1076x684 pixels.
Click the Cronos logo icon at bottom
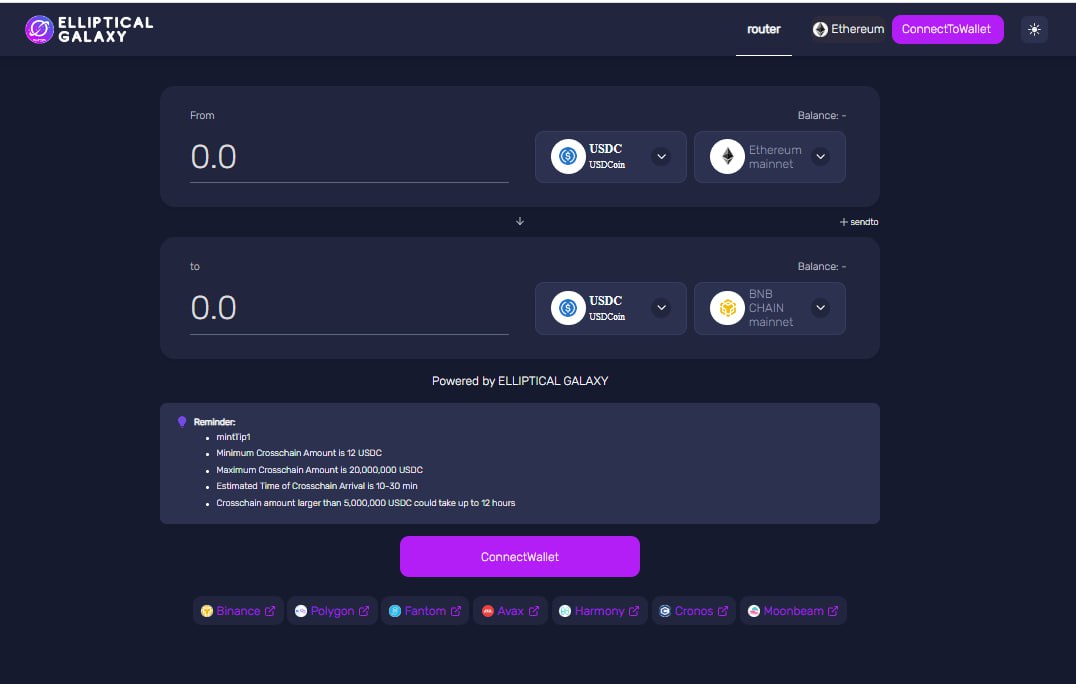[665, 611]
